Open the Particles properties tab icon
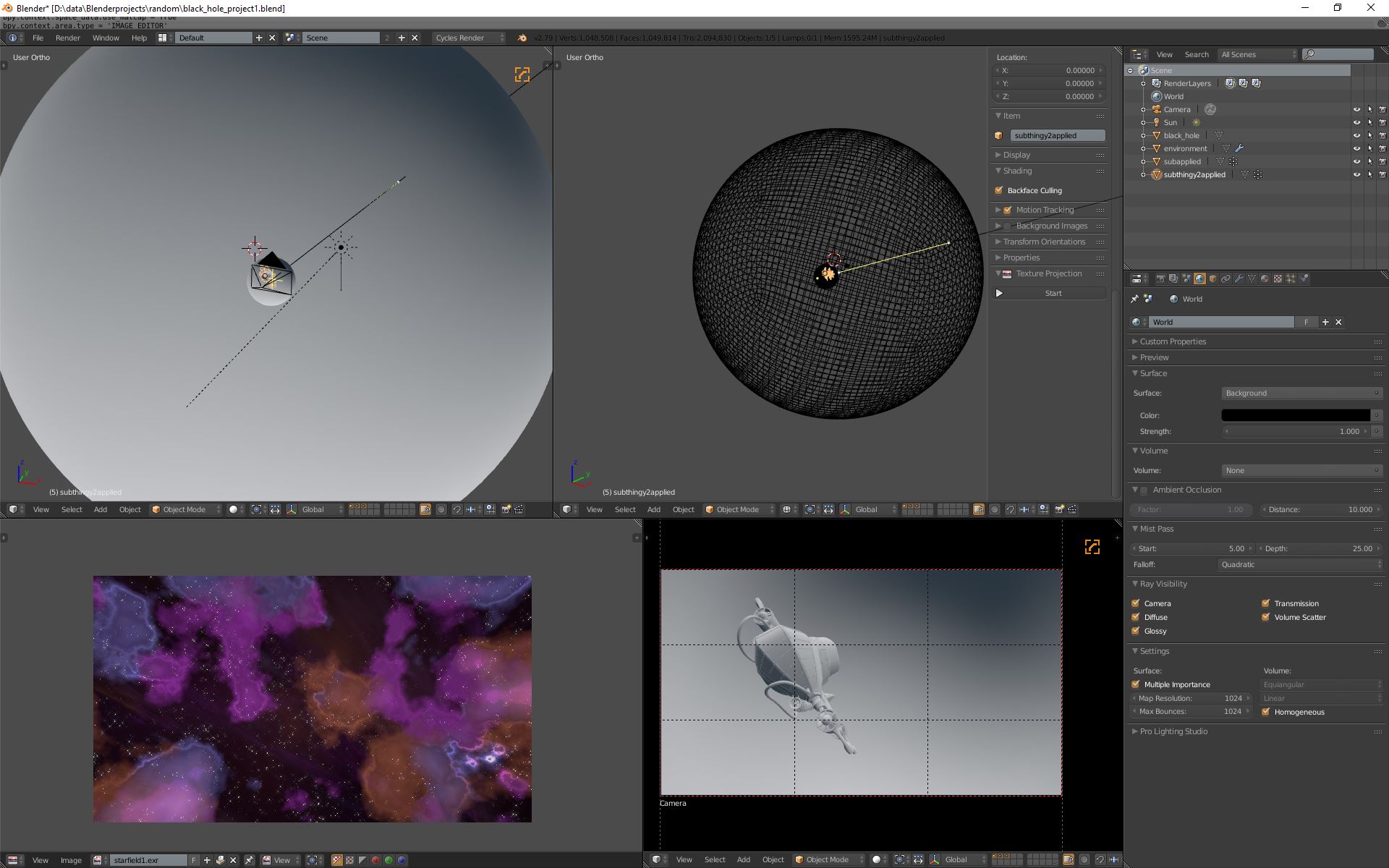Image resolution: width=1389 pixels, height=868 pixels. pyautogui.click(x=1291, y=278)
